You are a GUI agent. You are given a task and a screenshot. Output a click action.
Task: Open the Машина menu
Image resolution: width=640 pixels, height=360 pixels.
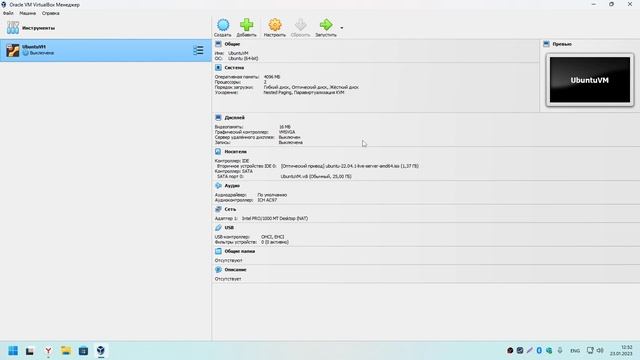coord(28,13)
